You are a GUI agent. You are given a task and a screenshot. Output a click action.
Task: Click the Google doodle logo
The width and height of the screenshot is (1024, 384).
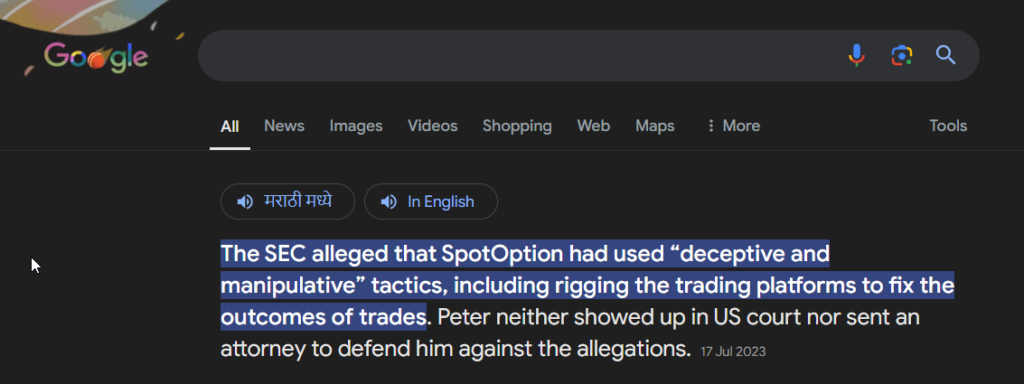click(x=96, y=57)
